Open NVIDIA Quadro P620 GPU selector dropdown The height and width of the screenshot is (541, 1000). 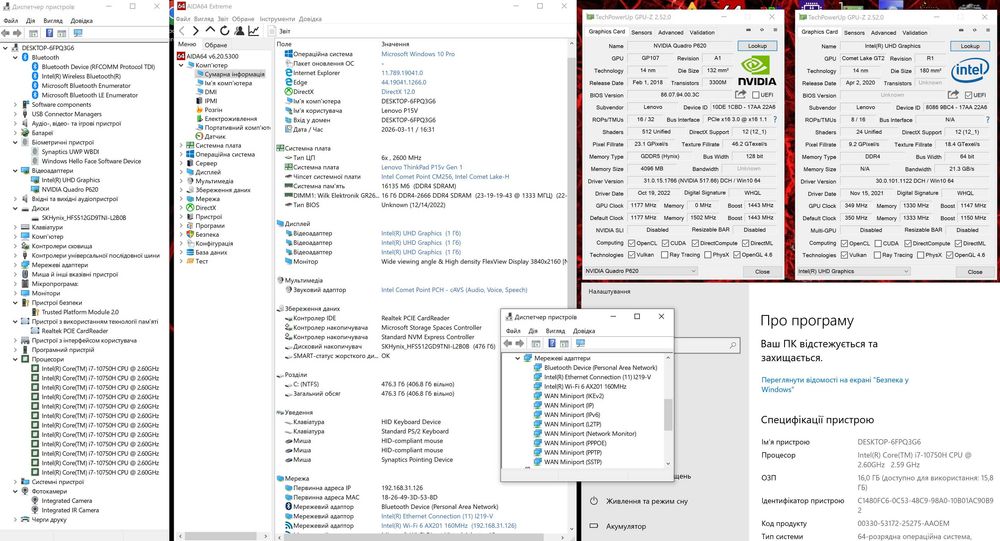pos(640,271)
